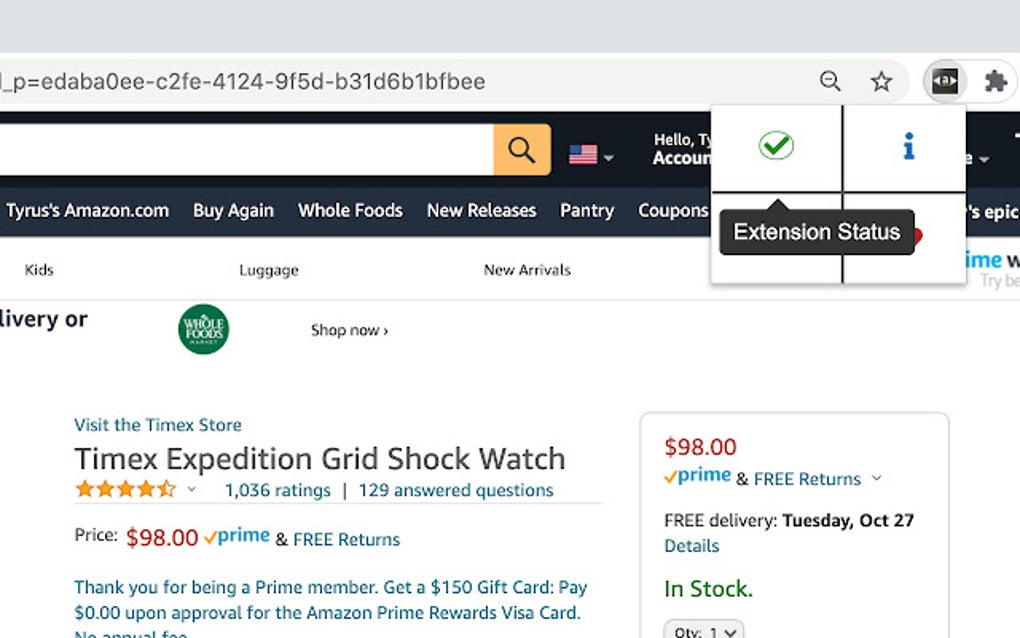Expand the FREE Returns details chevron

click(877, 479)
